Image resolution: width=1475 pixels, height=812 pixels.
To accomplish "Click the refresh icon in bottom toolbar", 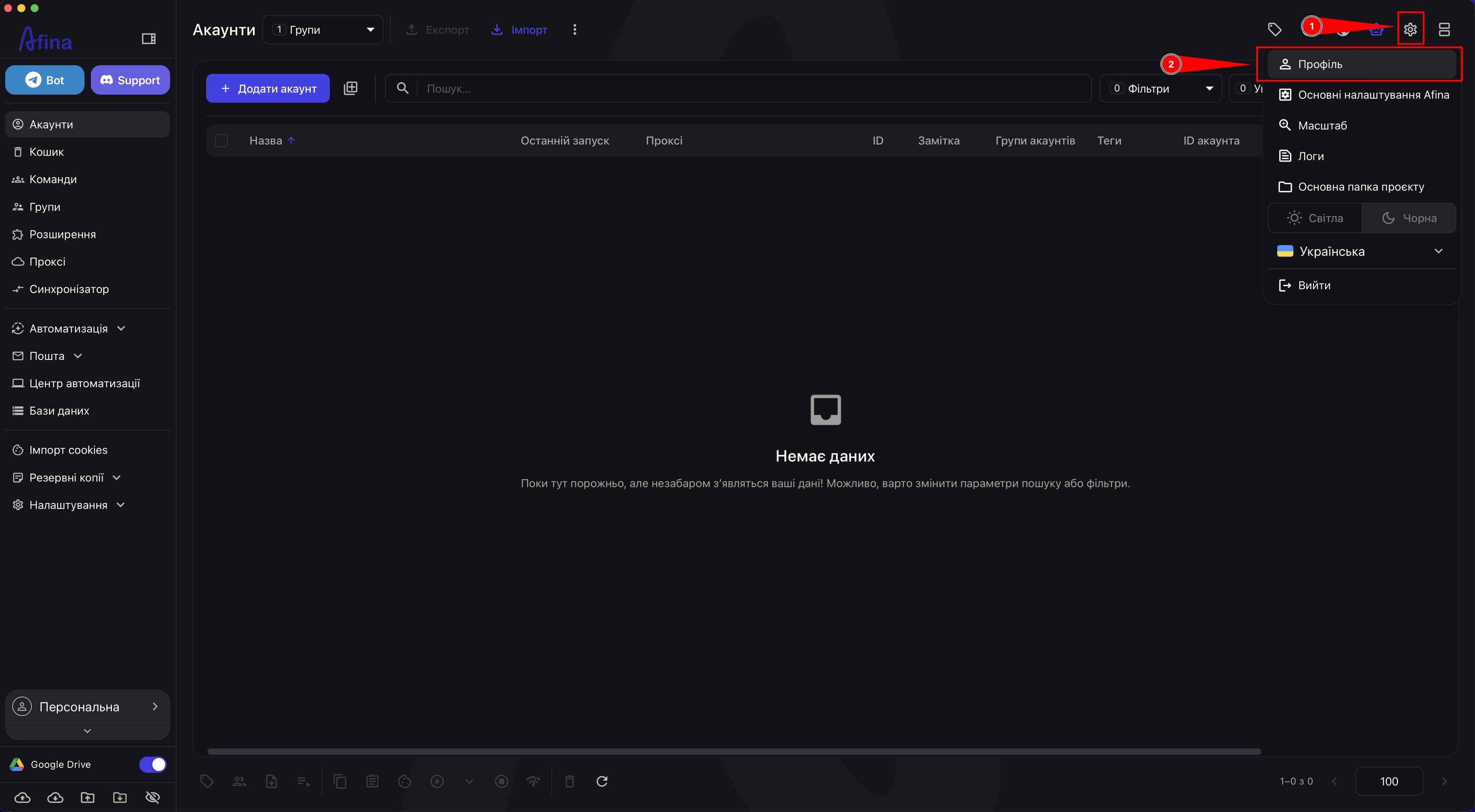I will 602,781.
